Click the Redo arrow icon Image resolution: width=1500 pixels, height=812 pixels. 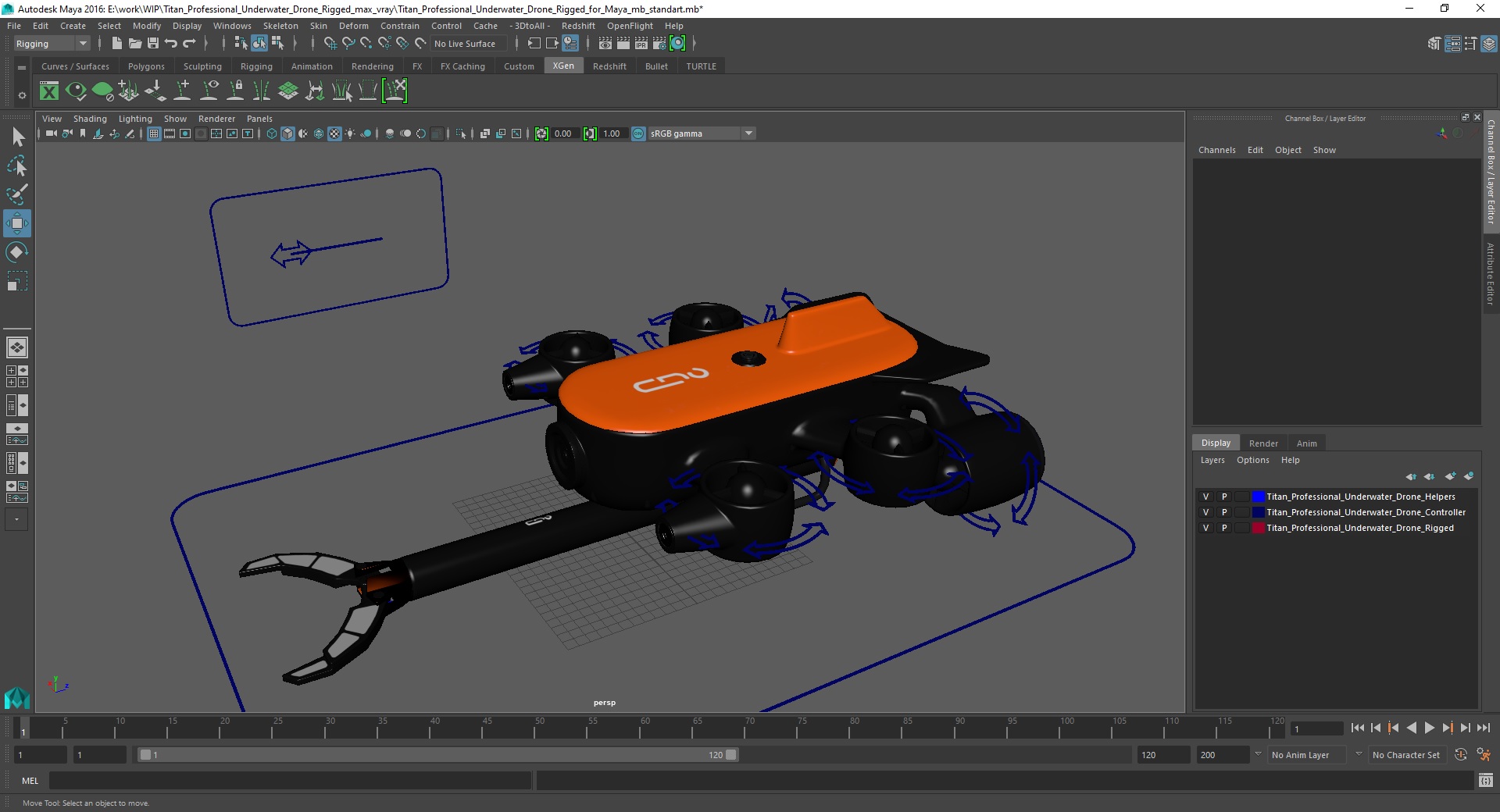pyautogui.click(x=189, y=44)
